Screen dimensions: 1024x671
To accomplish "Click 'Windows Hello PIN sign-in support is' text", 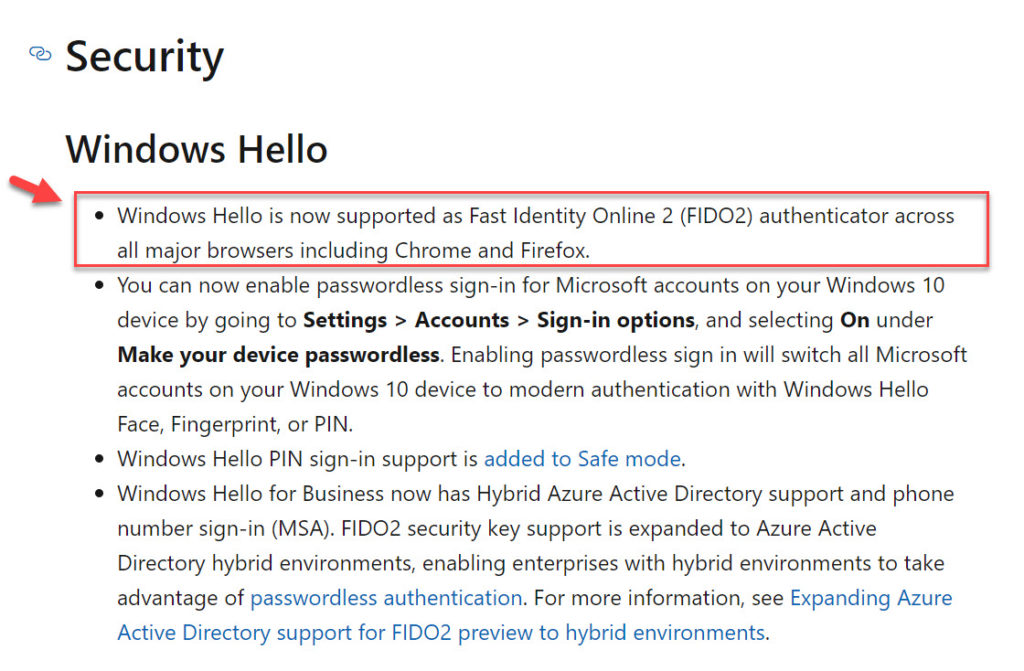I will (297, 459).
